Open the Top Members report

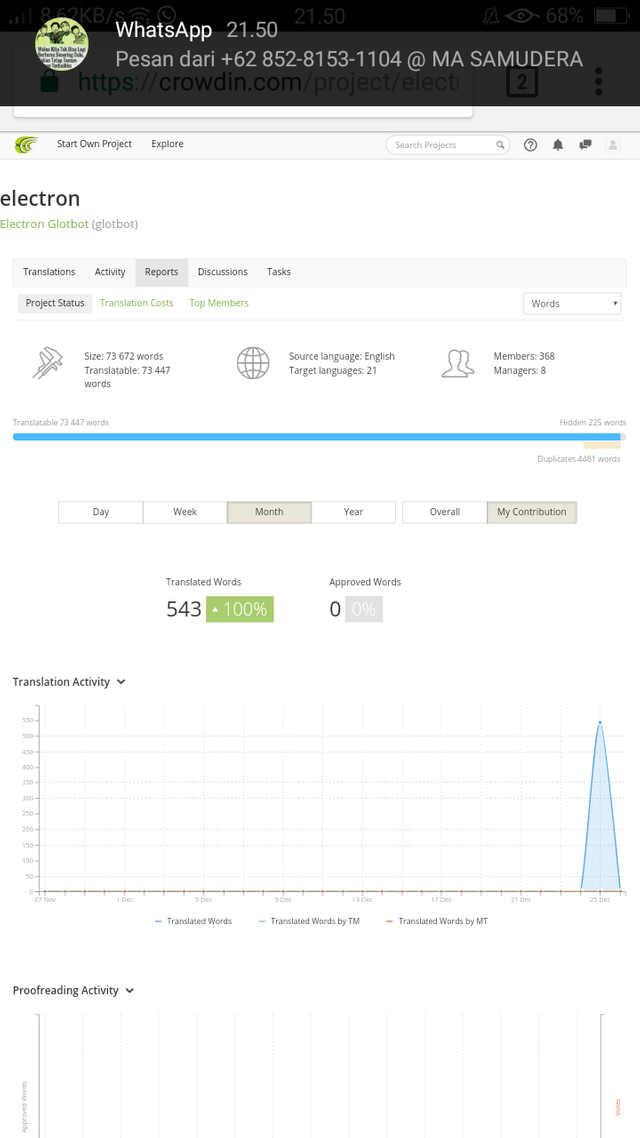(219, 303)
